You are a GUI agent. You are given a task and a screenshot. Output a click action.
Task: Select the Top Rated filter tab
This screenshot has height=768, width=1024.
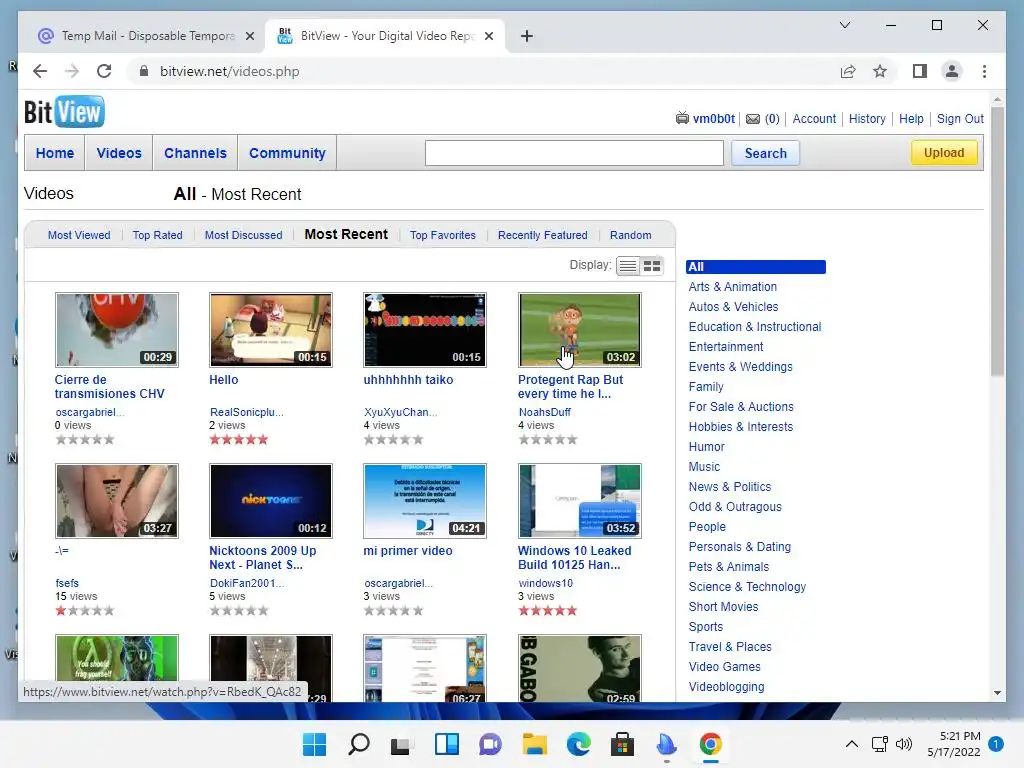point(157,235)
